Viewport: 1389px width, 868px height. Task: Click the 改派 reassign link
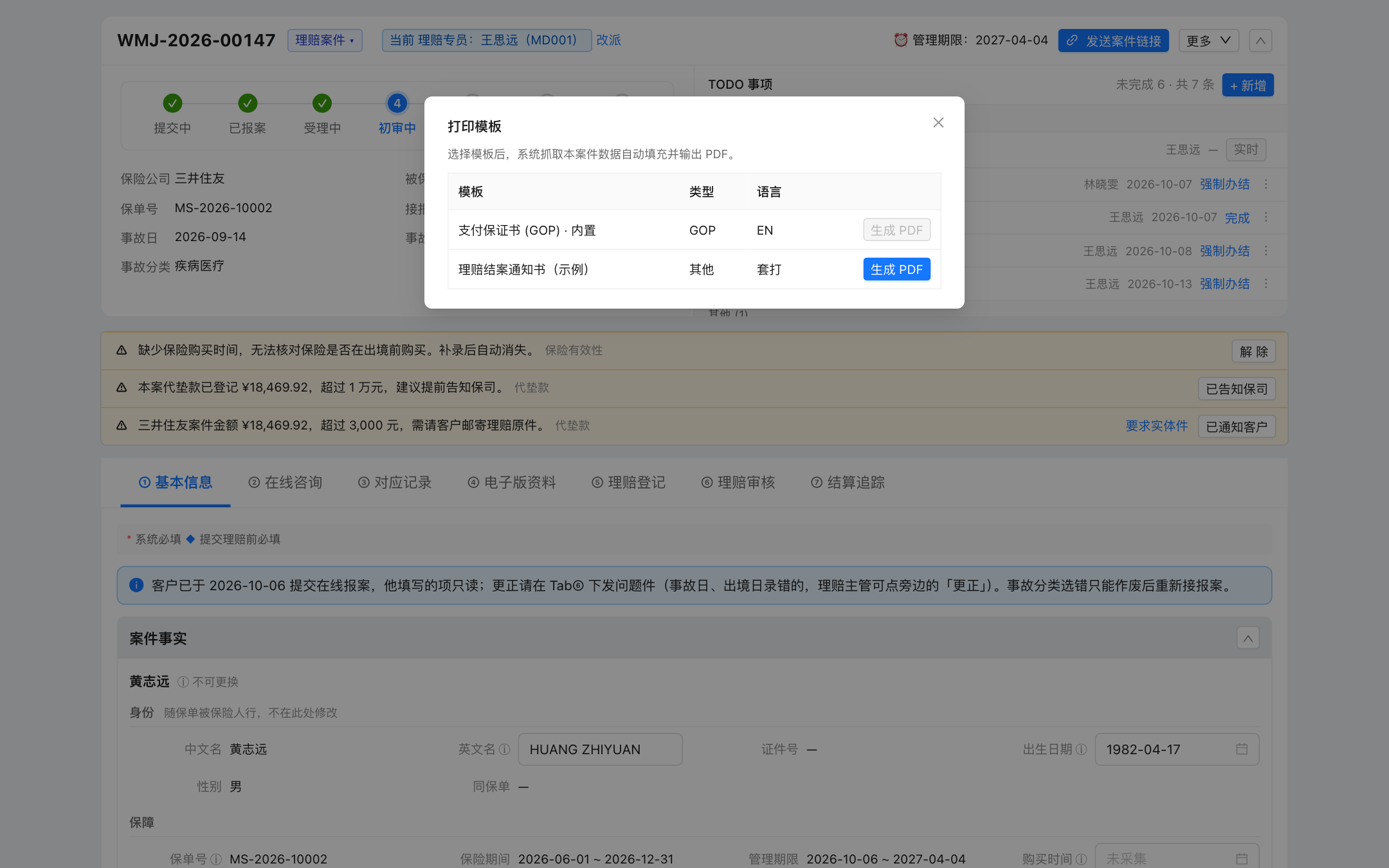coord(608,41)
